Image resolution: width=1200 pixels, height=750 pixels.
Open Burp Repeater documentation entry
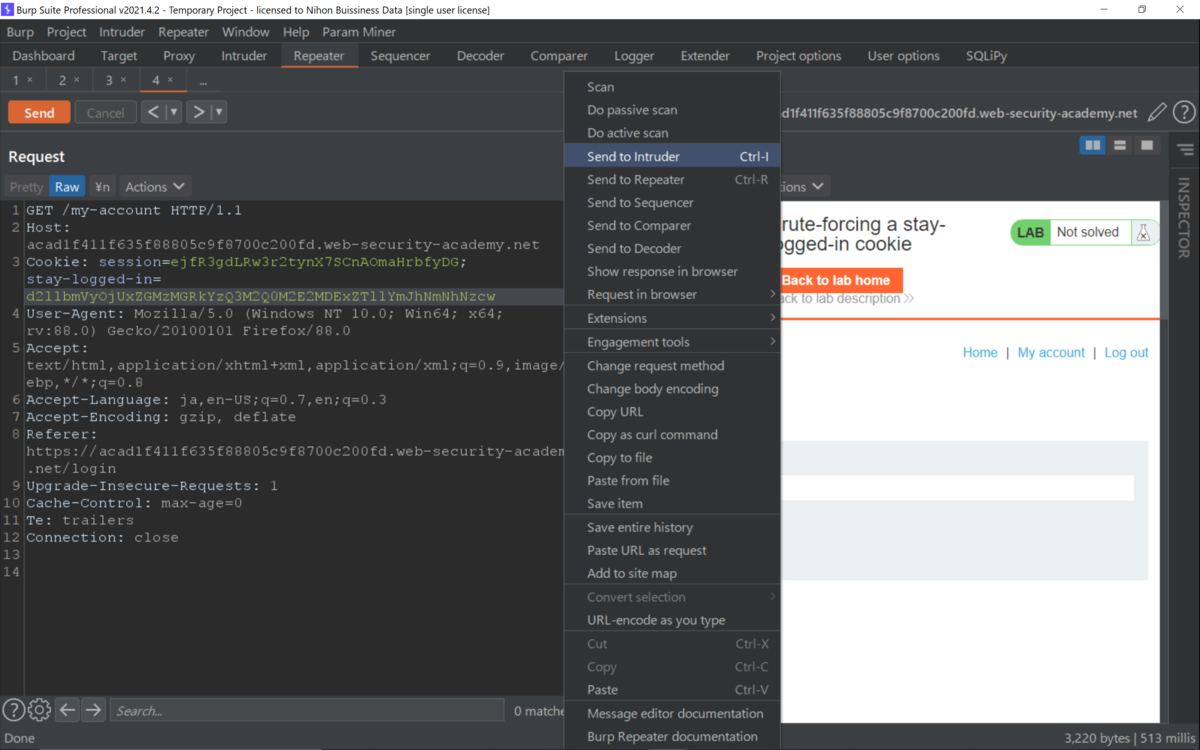point(672,737)
